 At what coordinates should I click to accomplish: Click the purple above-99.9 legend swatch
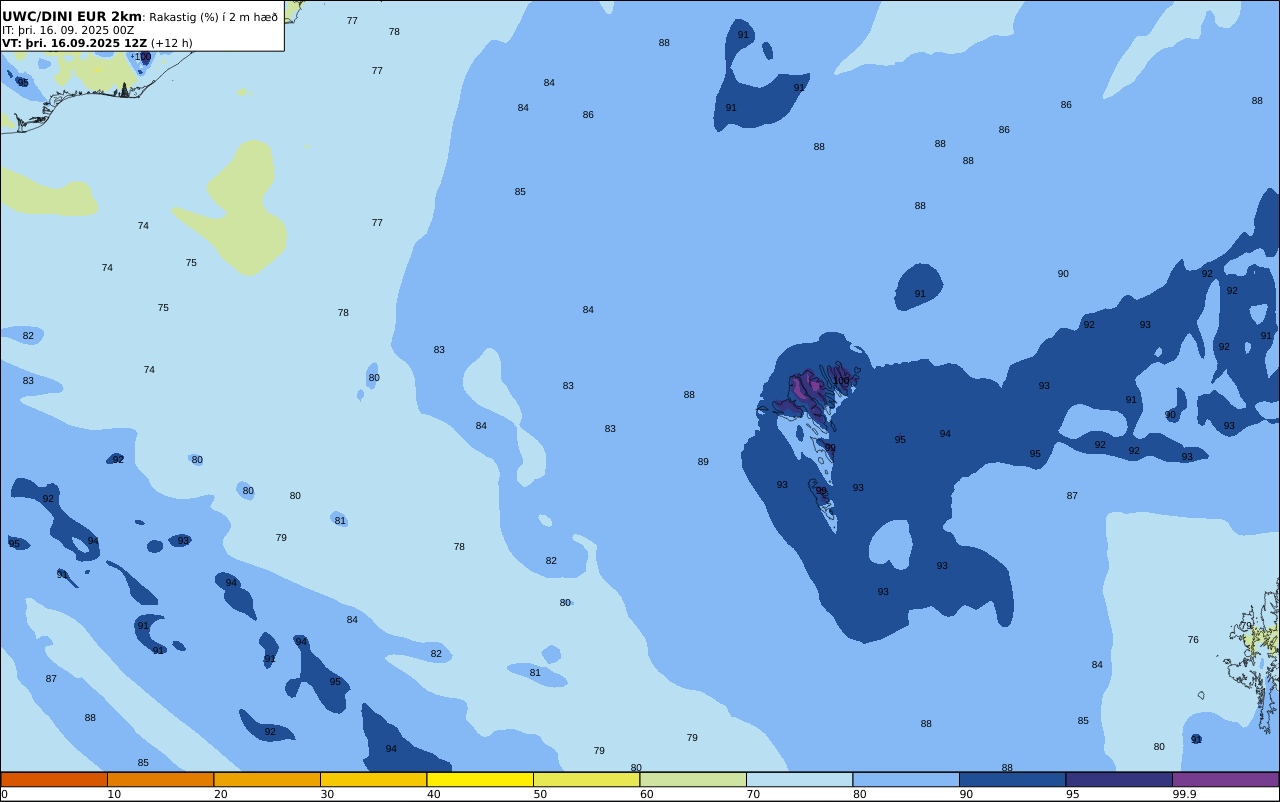pyautogui.click(x=1225, y=779)
